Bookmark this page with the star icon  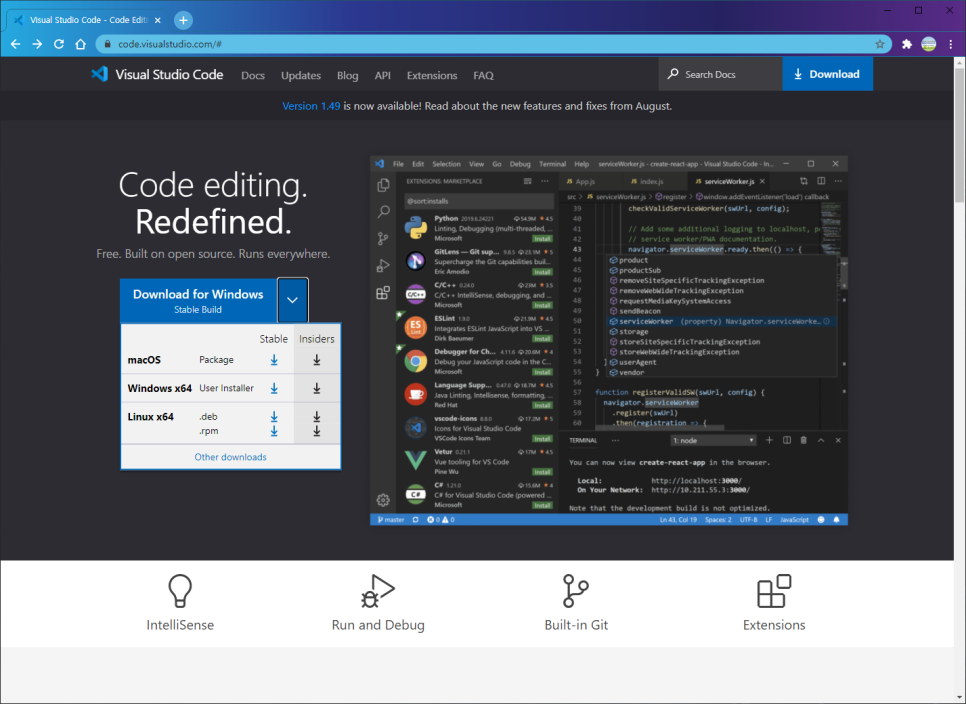[x=879, y=44]
